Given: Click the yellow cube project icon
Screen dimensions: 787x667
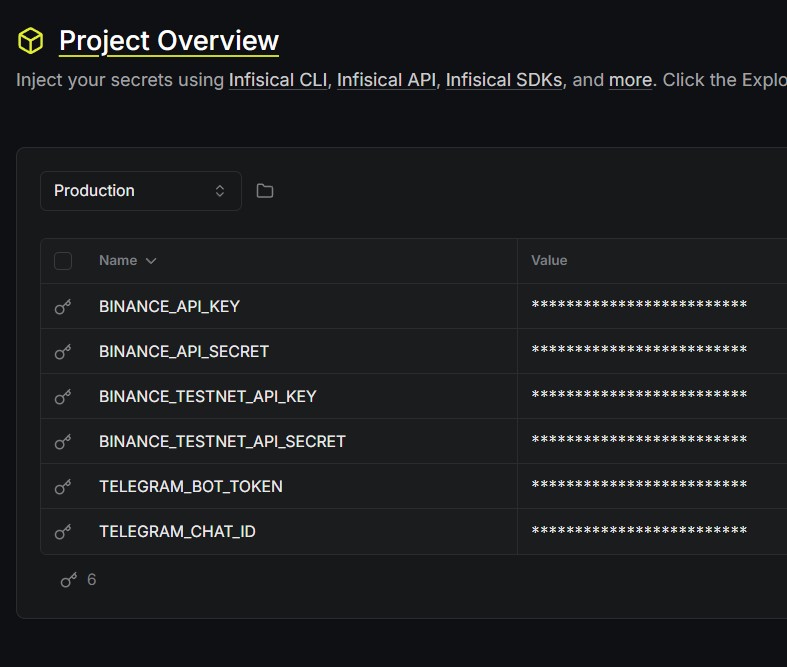Looking at the screenshot, I should point(31,41).
